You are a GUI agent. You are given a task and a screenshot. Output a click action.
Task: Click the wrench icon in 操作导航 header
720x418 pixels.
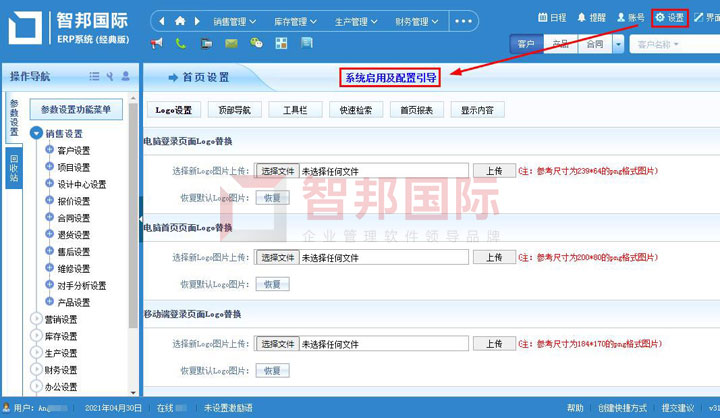click(x=110, y=76)
